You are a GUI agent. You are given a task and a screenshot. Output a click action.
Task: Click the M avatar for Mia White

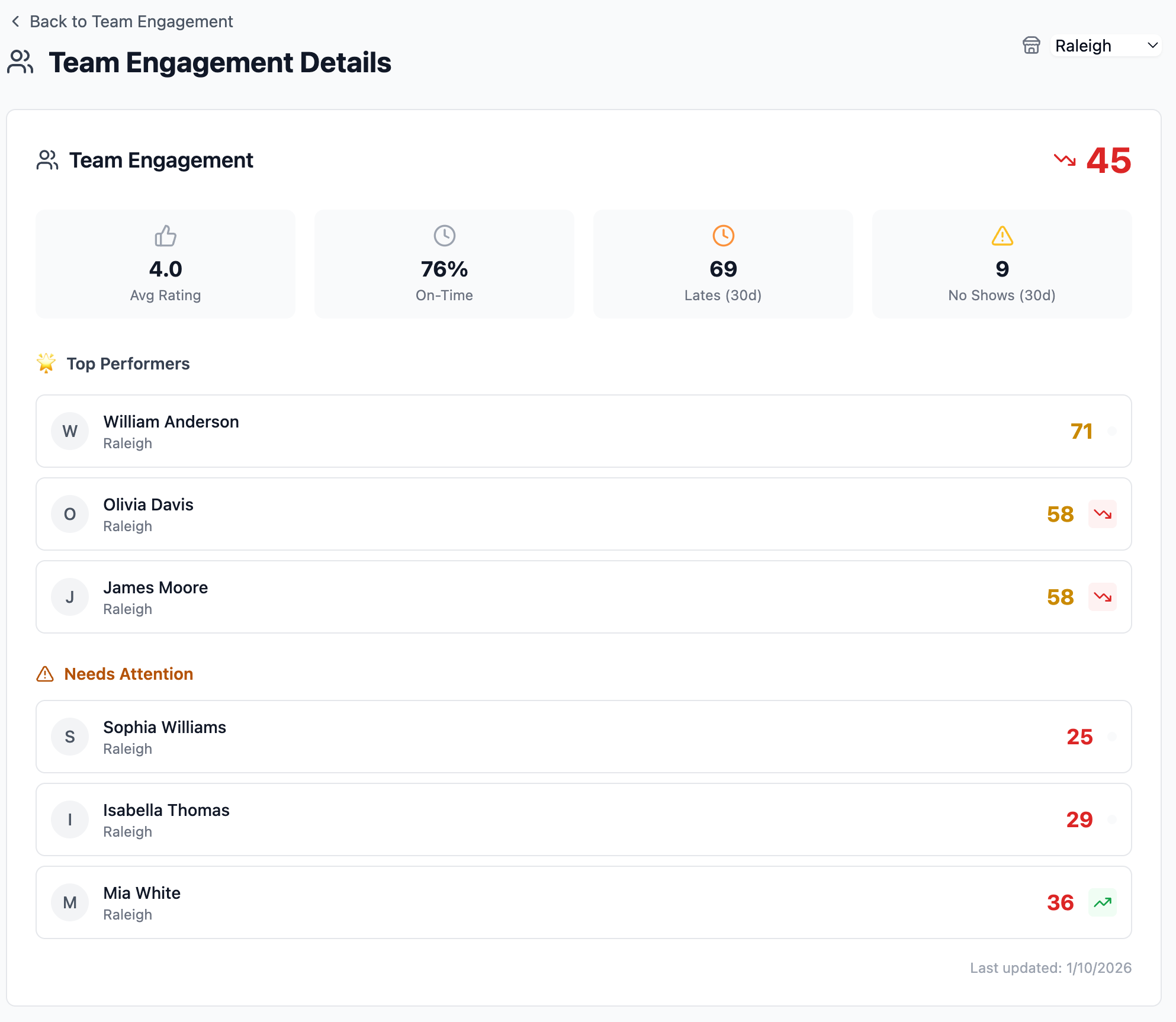click(x=70, y=902)
